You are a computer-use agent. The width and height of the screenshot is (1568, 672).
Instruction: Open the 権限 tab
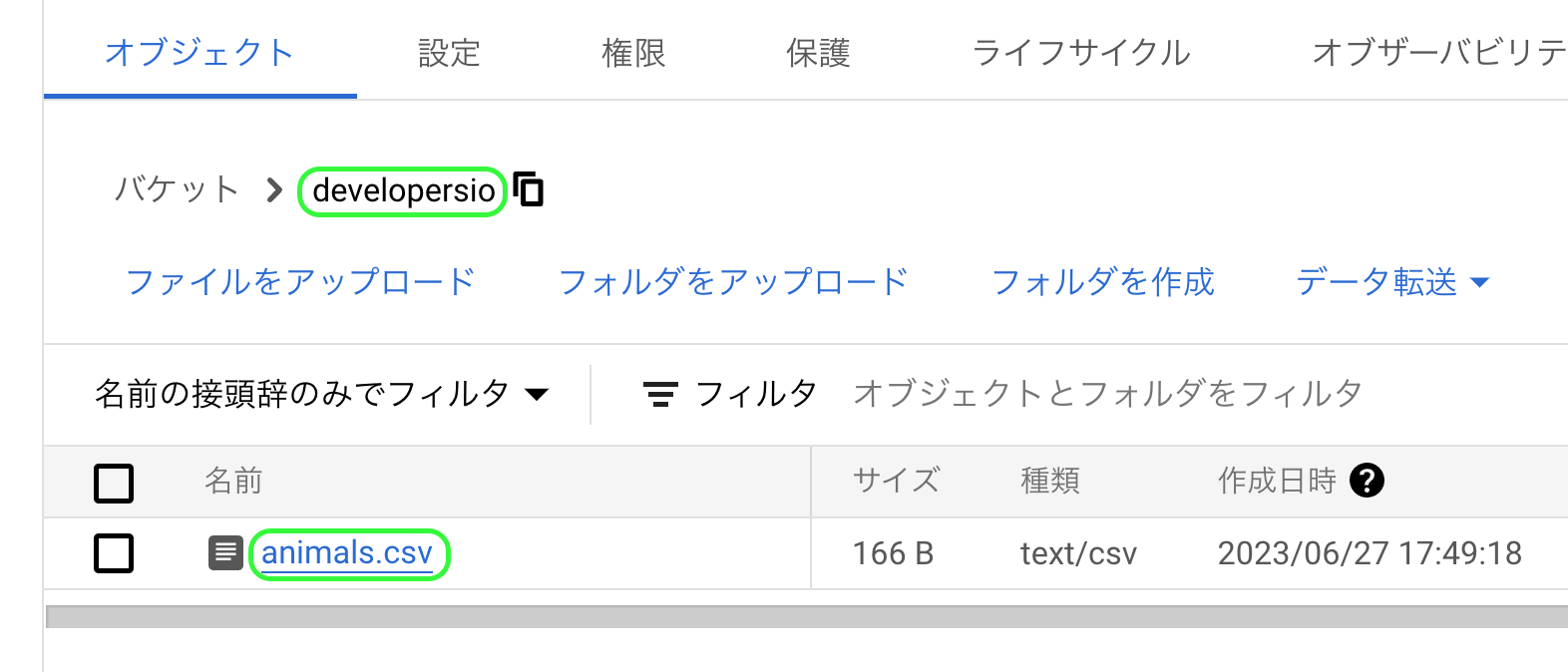633,53
